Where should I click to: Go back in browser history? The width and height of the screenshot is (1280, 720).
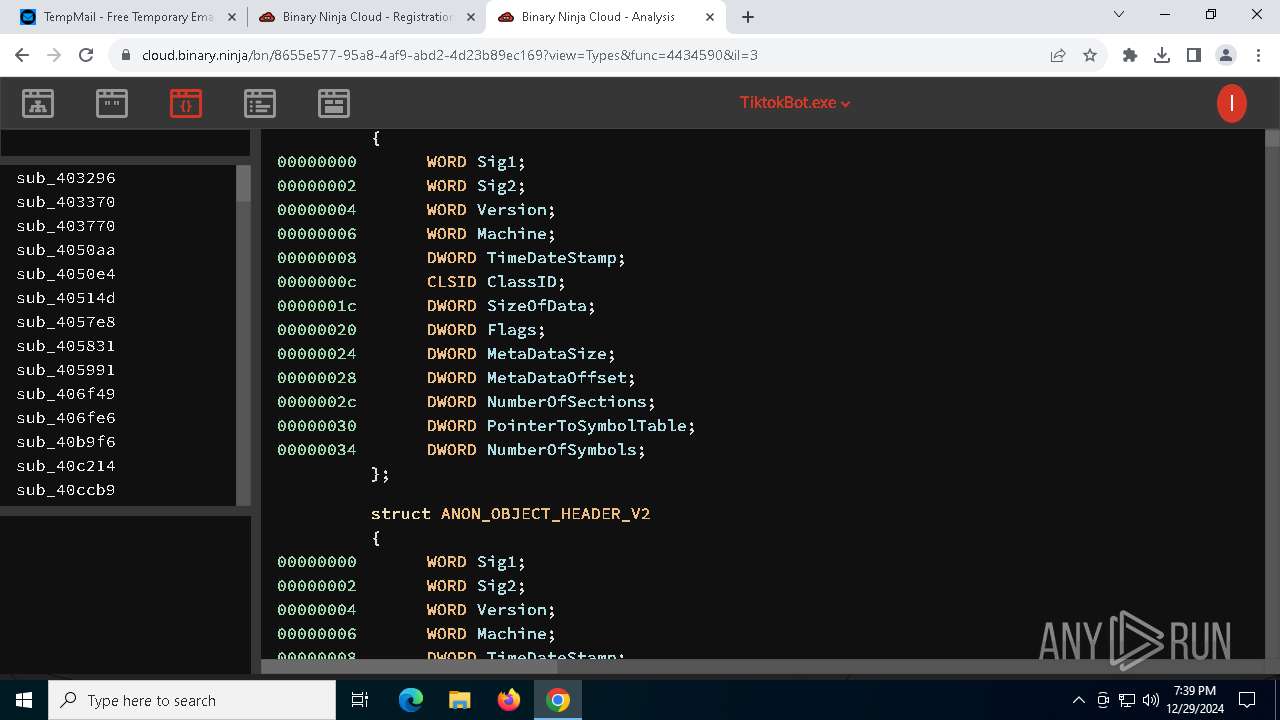click(22, 55)
